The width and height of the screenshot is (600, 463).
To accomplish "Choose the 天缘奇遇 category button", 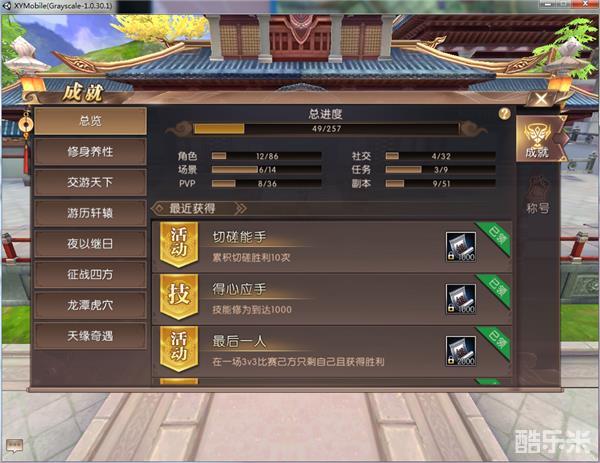I will point(90,336).
